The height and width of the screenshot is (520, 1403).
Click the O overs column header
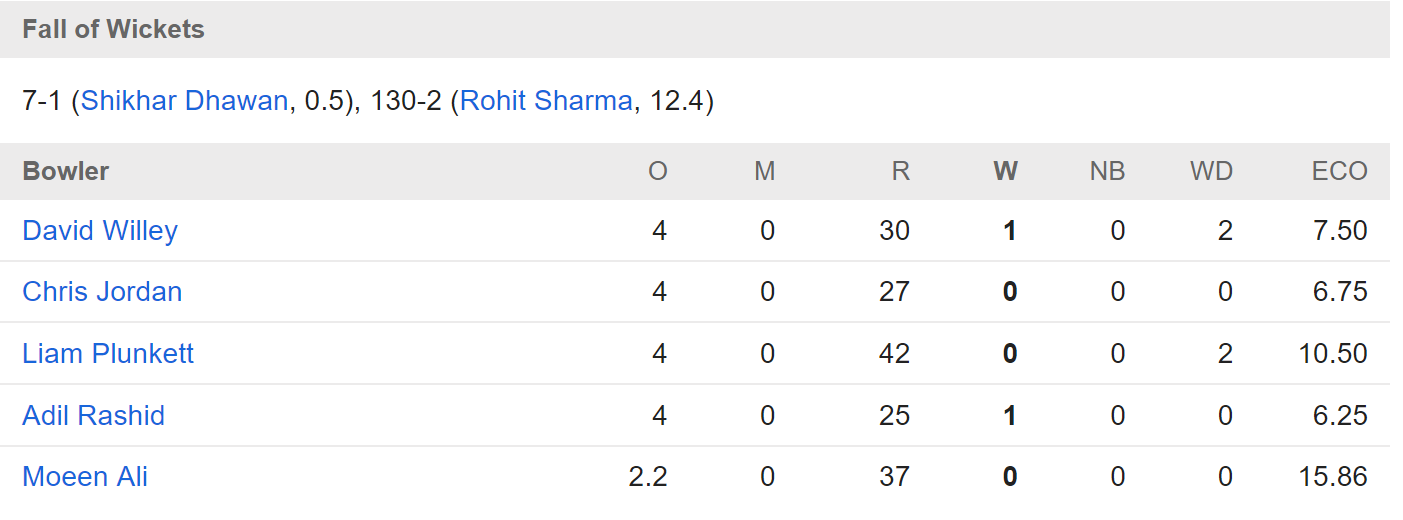[657, 171]
